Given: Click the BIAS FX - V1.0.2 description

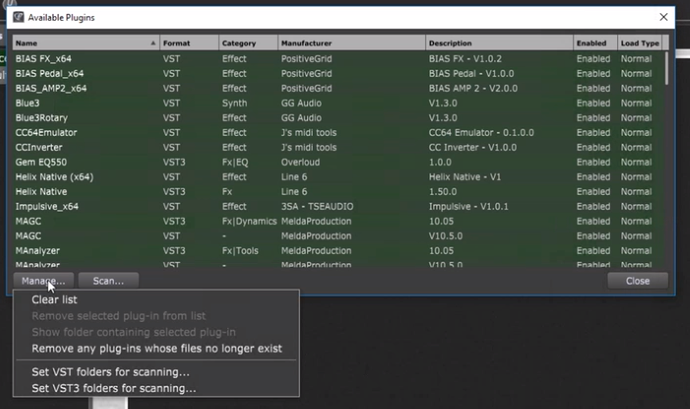Looking at the screenshot, I should click(x=465, y=59).
